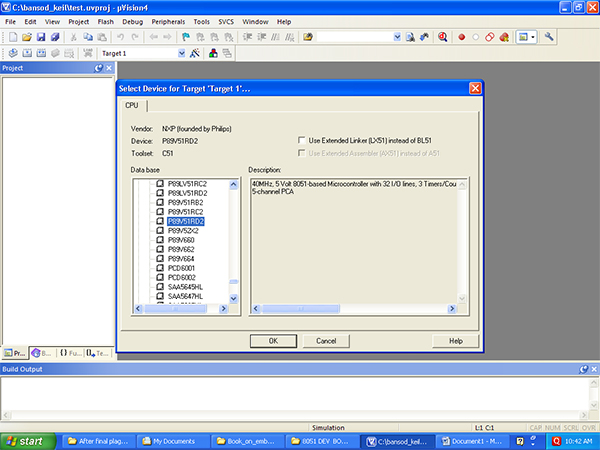Close the Build Output pane

594,369
